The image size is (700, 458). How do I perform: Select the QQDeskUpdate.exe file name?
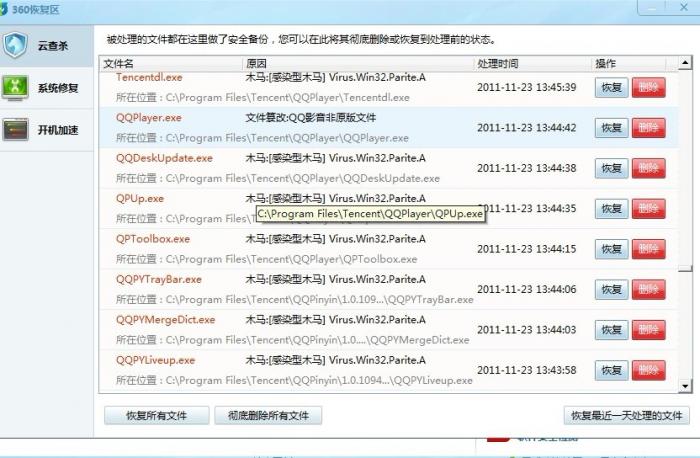click(164, 158)
